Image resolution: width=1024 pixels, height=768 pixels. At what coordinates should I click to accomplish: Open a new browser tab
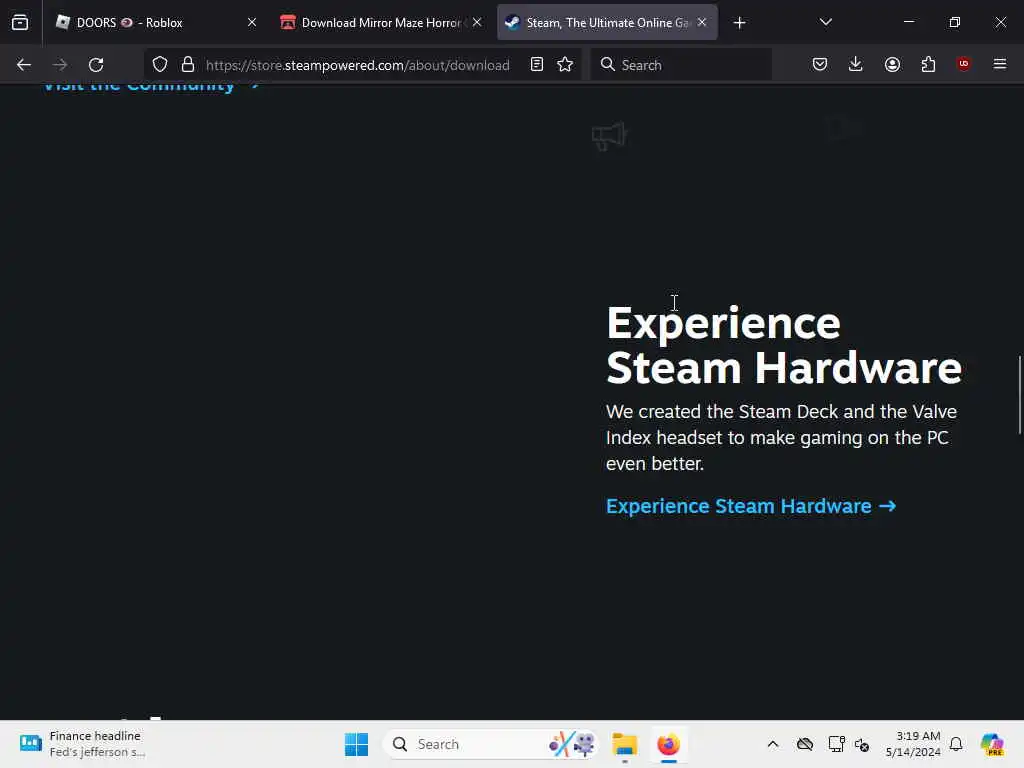tap(739, 23)
